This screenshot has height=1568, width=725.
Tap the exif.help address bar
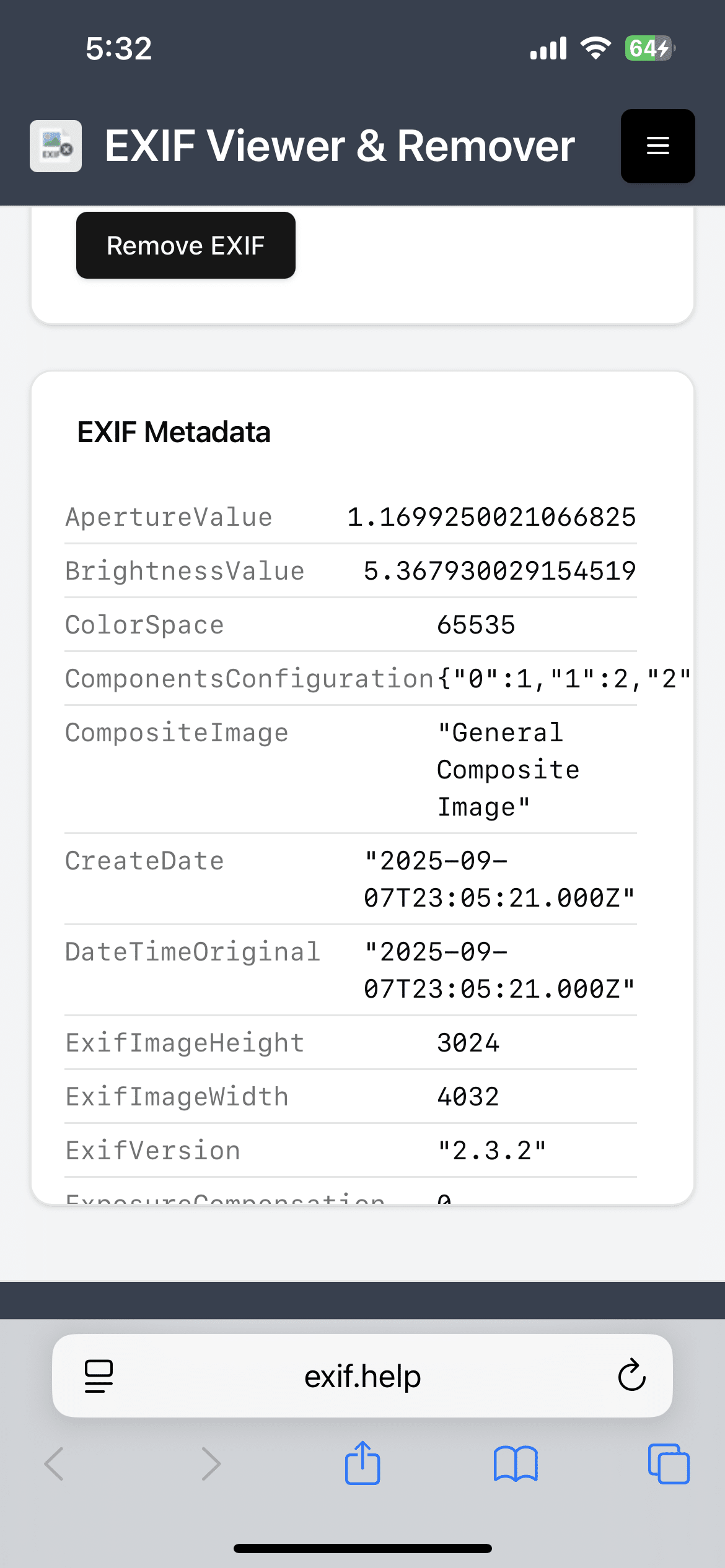click(362, 1376)
